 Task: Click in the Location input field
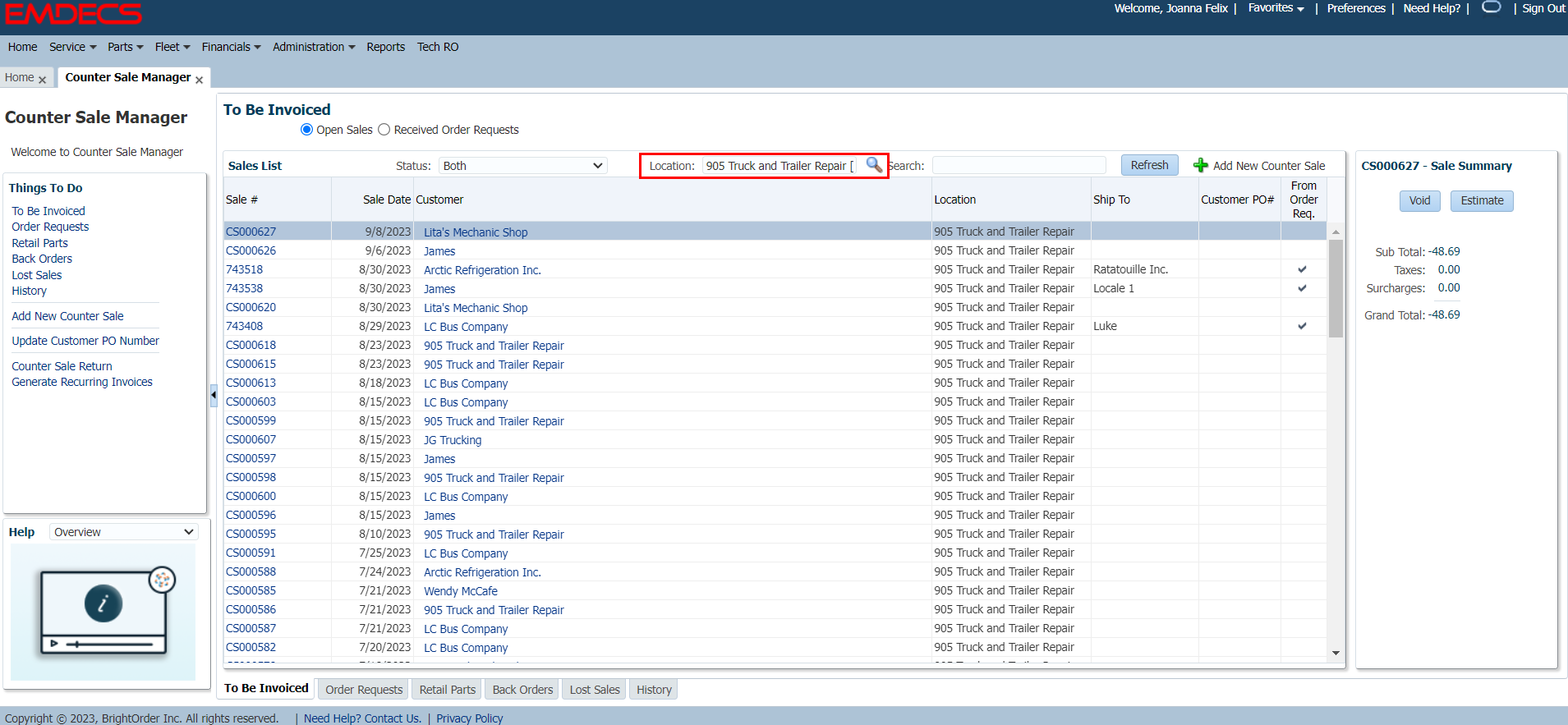coord(780,166)
